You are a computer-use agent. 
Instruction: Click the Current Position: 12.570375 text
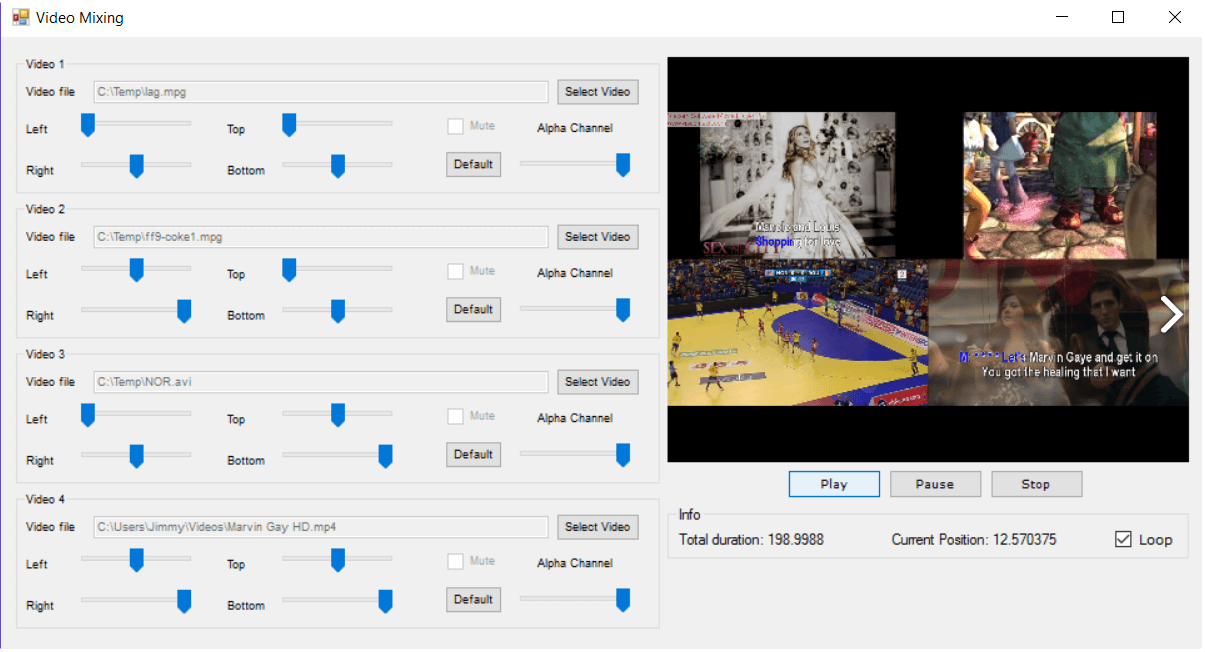coord(974,540)
